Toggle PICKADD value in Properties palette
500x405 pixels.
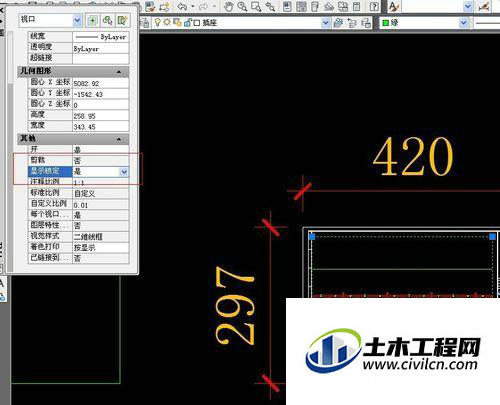(92, 21)
